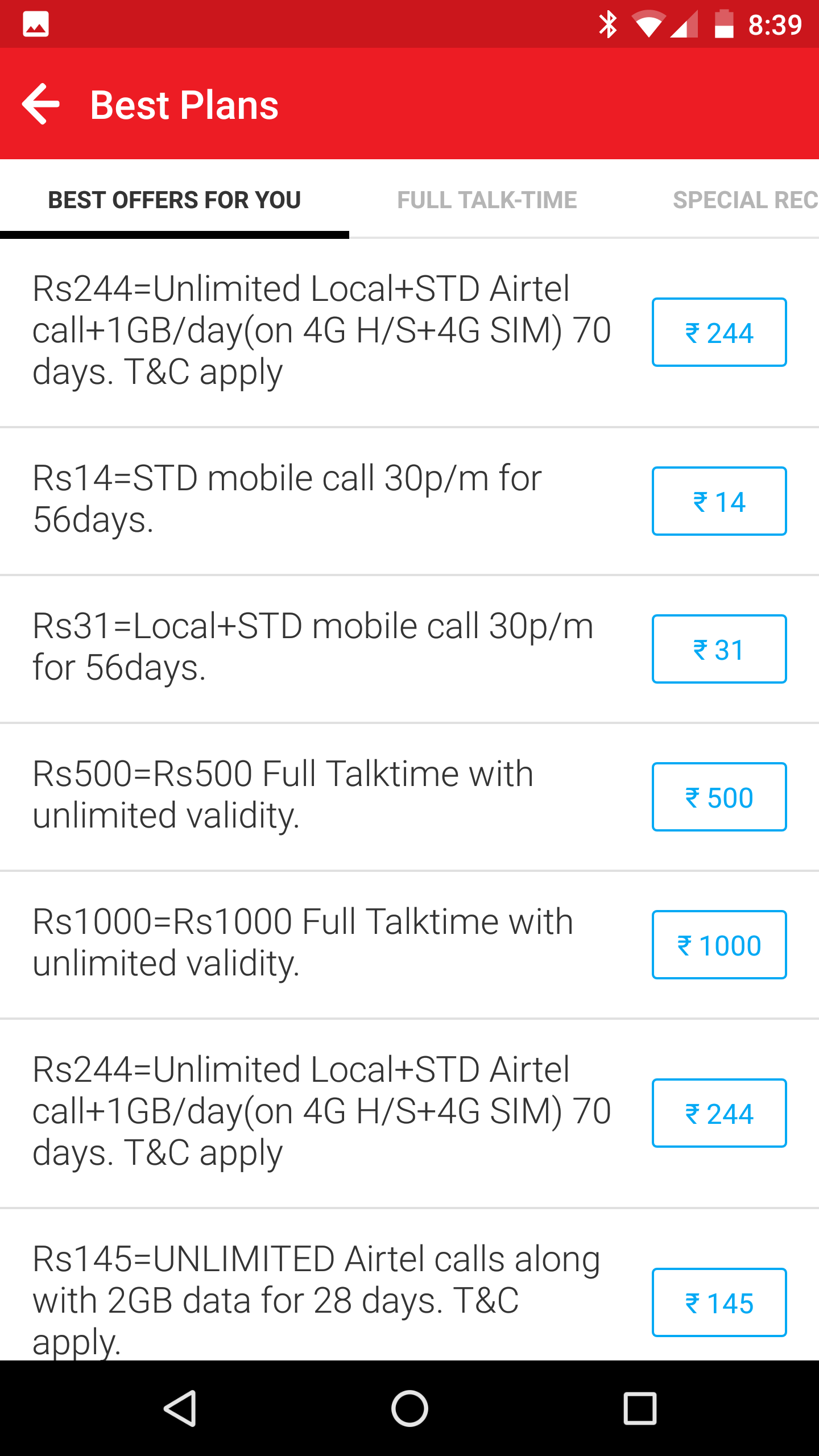819x1456 pixels.
Task: Tap the ₹ 31 price button
Action: pos(719,649)
